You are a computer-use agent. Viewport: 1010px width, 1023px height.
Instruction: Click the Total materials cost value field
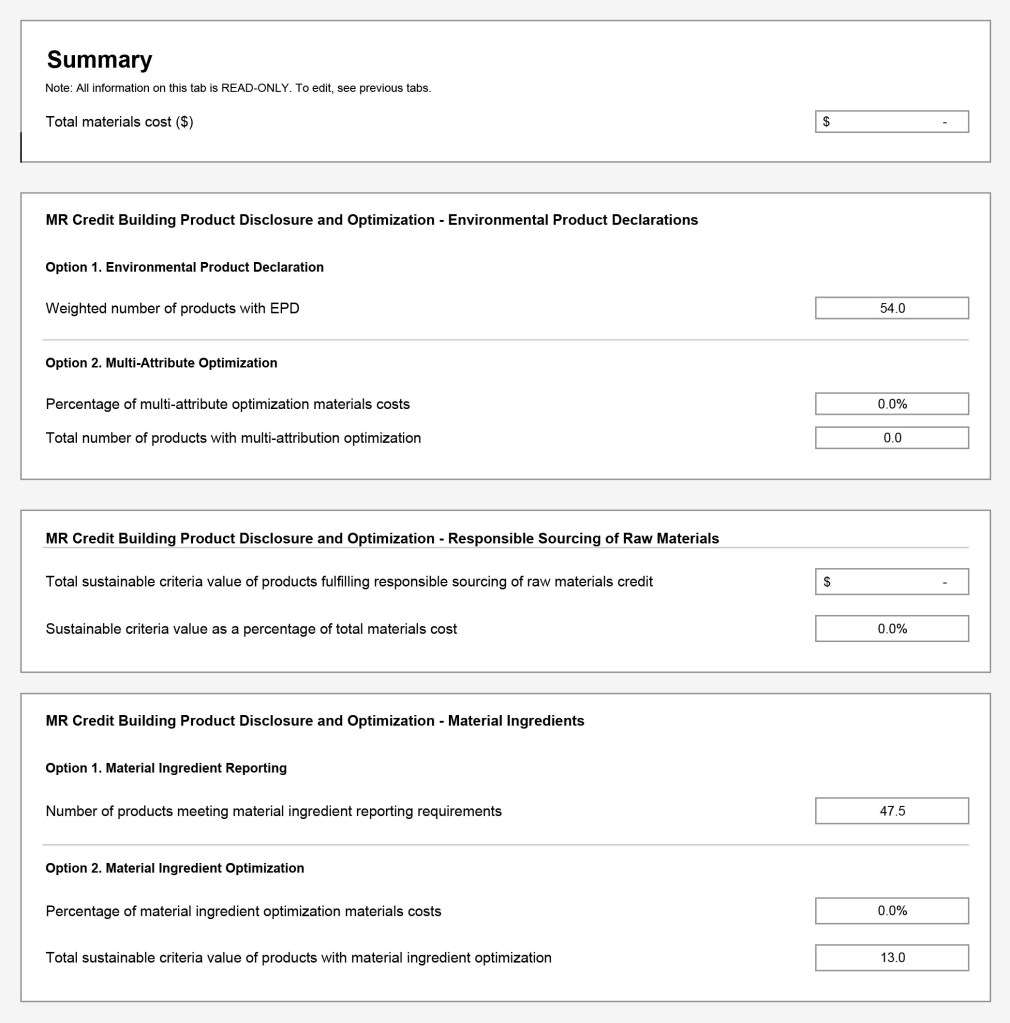892,122
